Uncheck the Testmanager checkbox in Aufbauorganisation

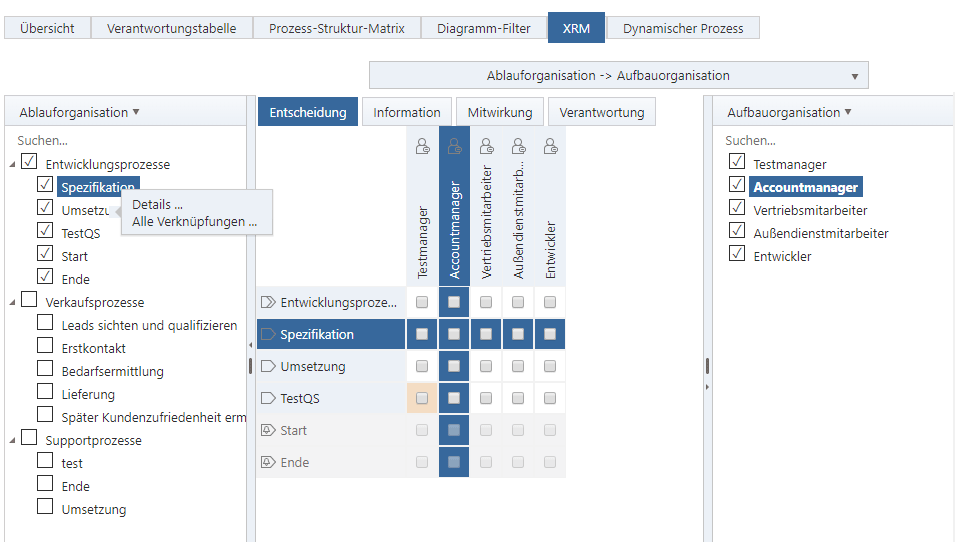point(737,163)
